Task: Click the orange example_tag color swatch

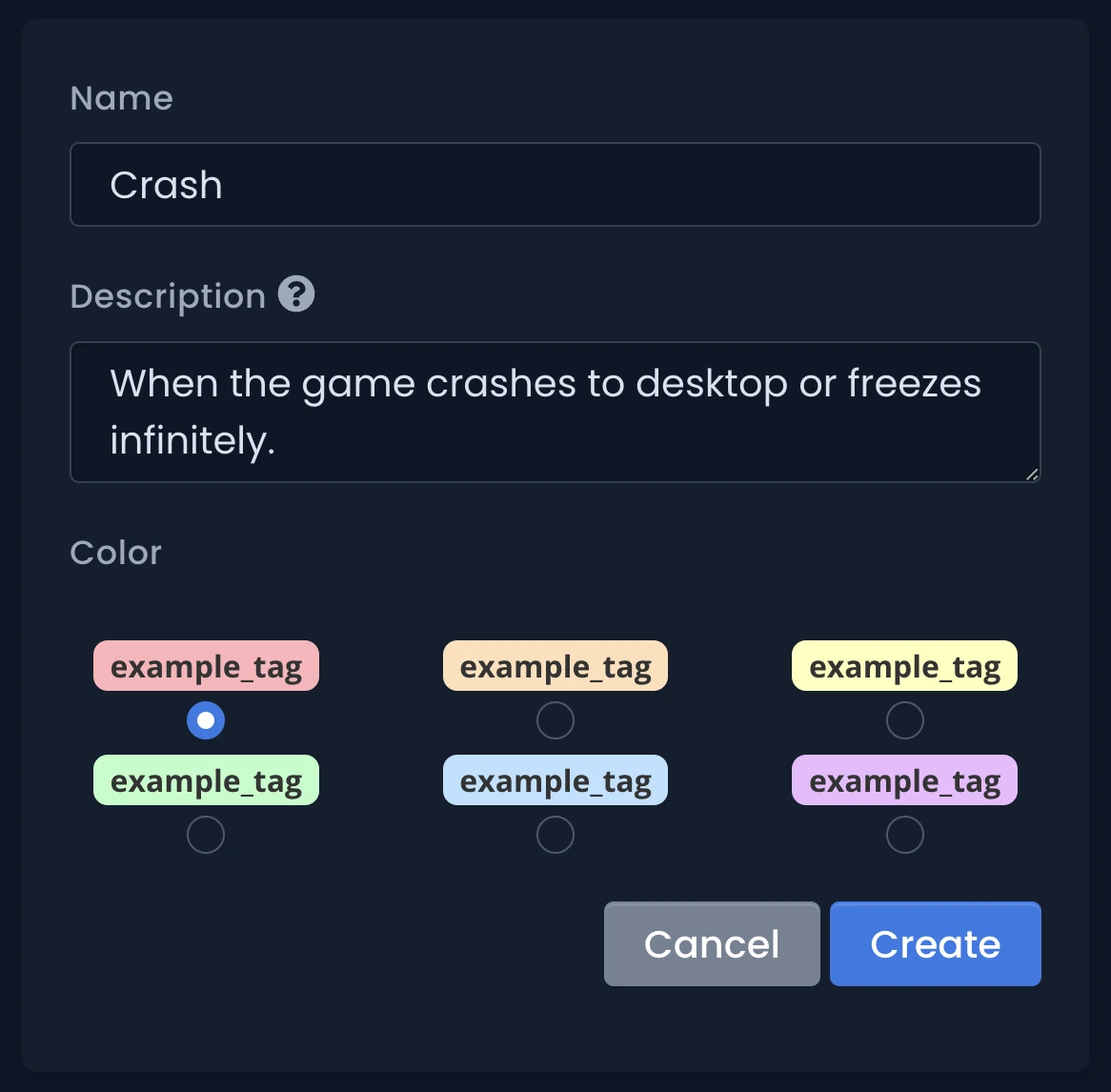Action: point(555,665)
